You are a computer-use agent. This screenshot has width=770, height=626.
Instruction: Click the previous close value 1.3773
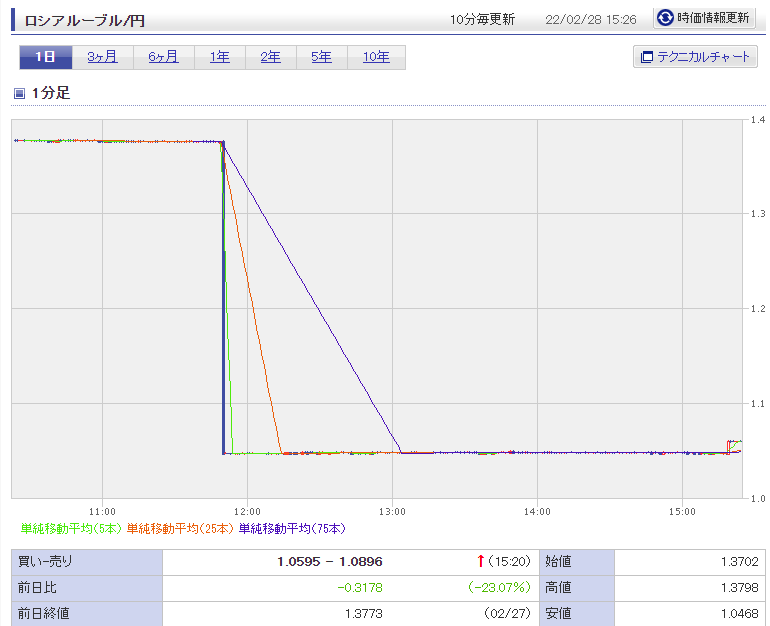click(x=363, y=614)
